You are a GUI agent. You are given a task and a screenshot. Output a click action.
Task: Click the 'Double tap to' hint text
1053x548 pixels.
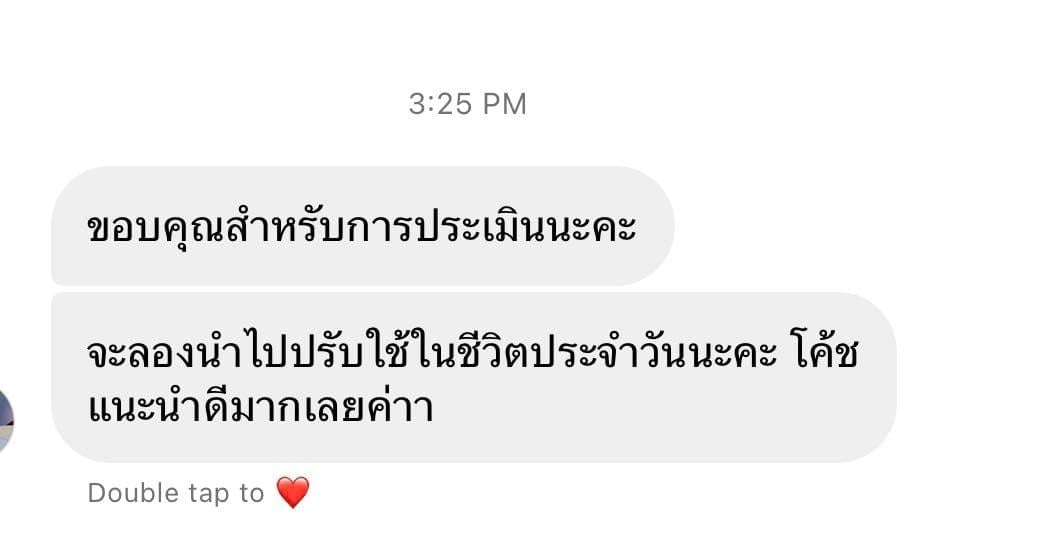176,494
